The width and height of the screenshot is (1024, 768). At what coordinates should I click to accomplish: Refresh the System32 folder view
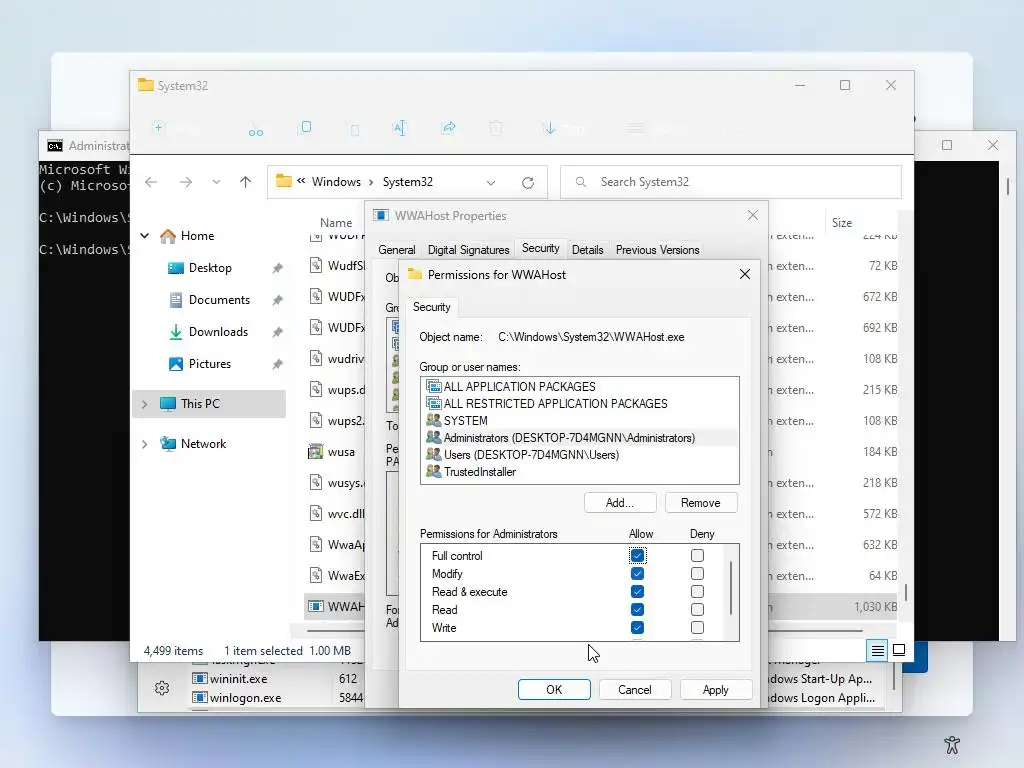coord(528,183)
